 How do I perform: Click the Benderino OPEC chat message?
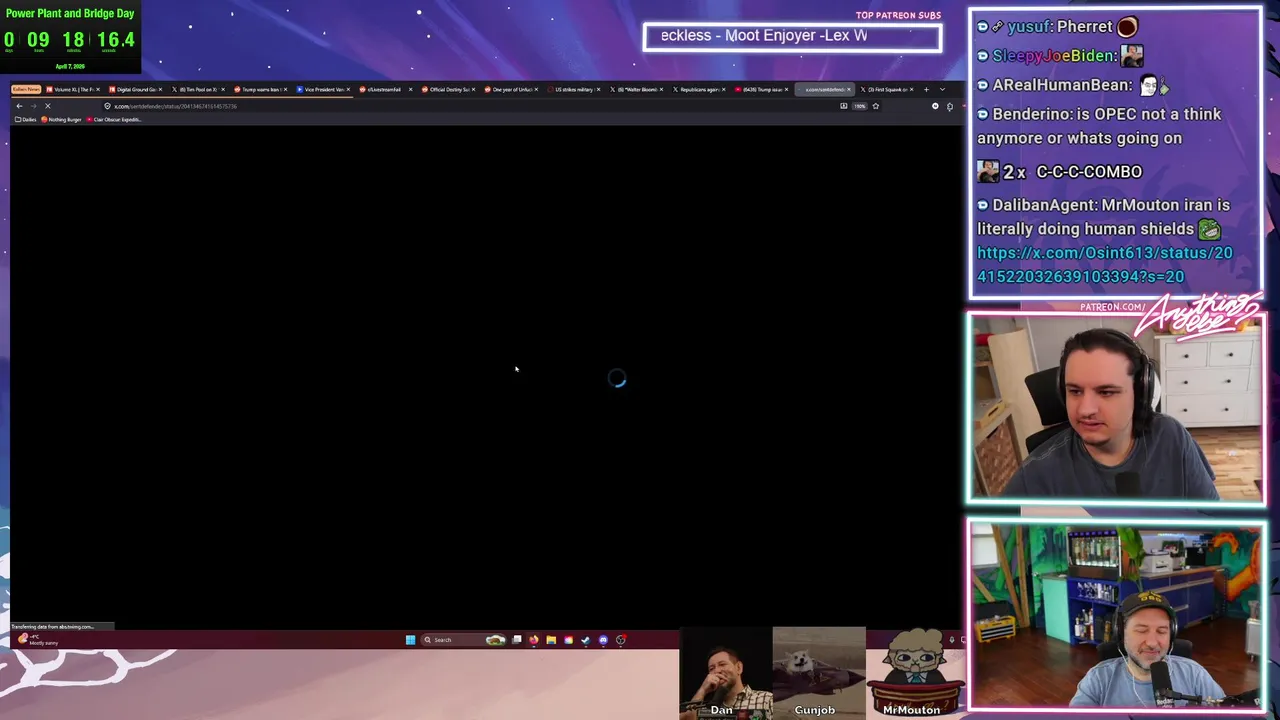pos(1099,126)
